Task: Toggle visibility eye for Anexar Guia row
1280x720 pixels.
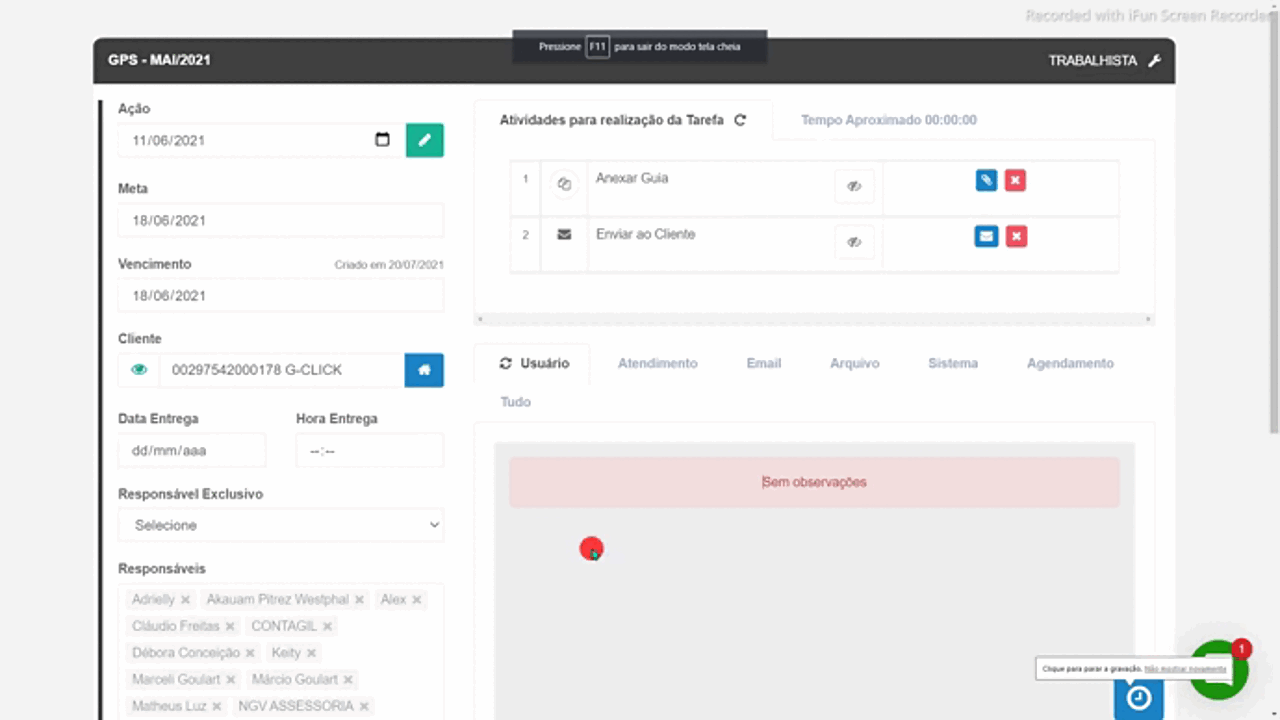Action: [x=854, y=186]
